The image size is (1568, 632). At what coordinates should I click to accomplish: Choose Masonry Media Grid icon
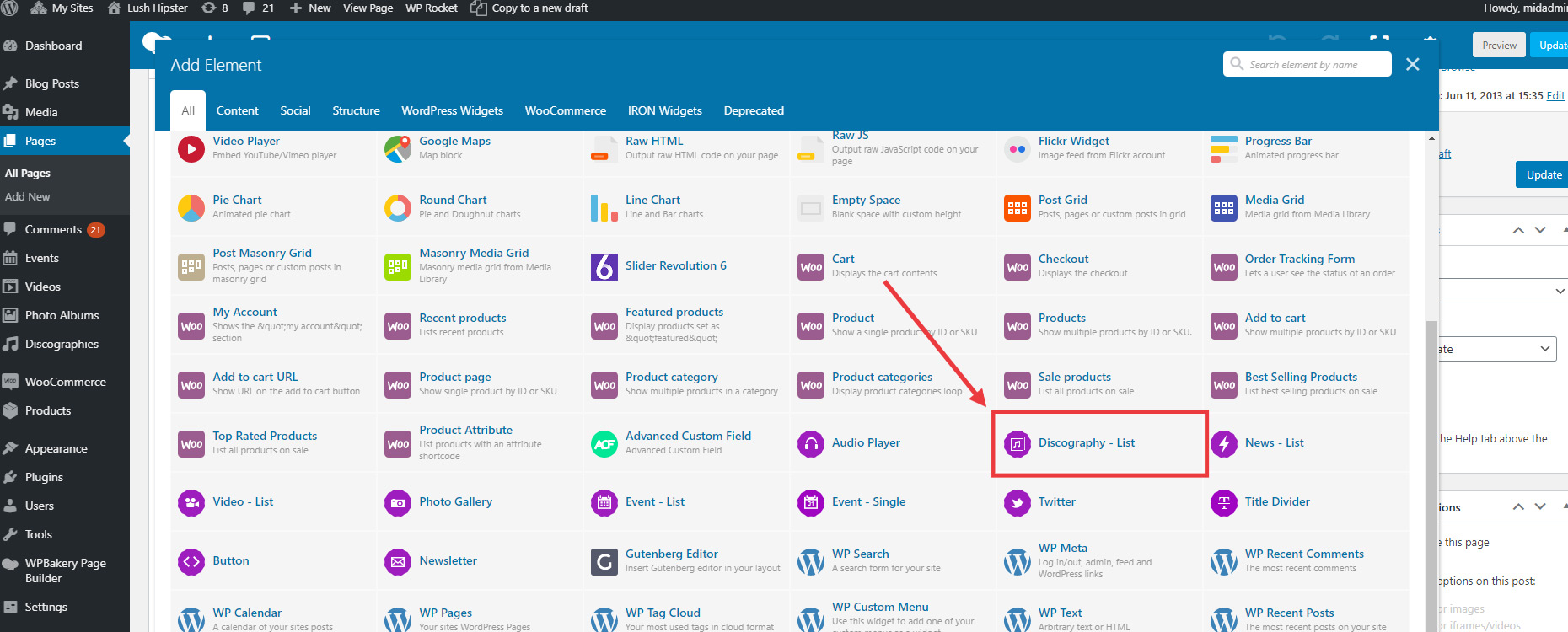(398, 267)
